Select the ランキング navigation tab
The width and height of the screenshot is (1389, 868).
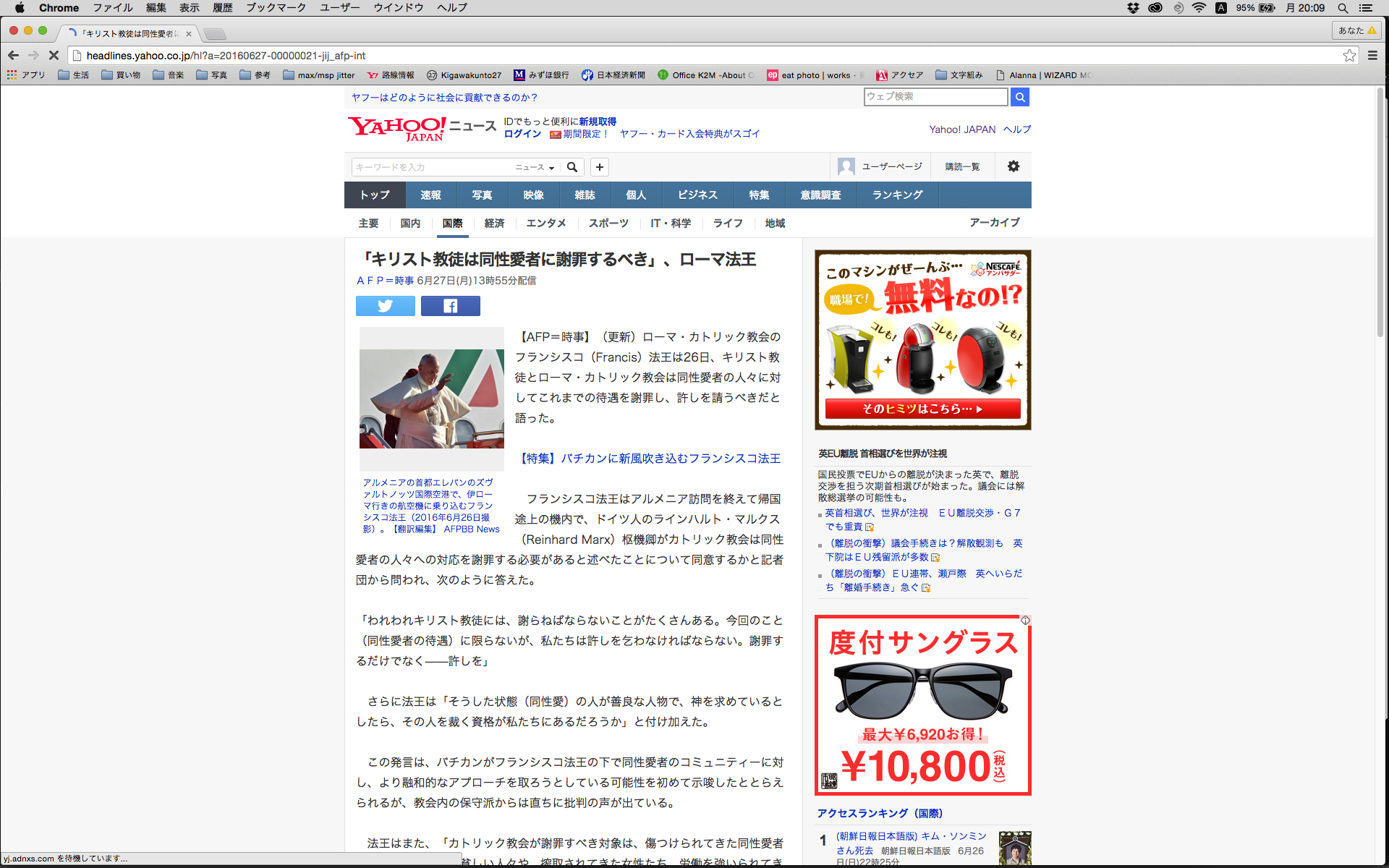click(897, 195)
